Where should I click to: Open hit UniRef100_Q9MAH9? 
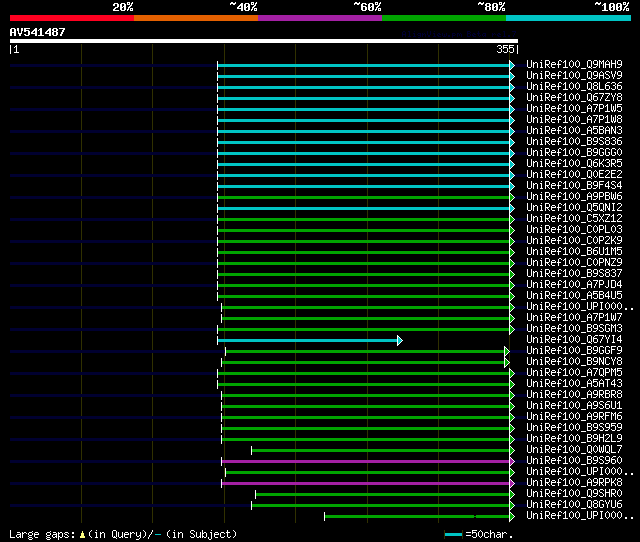574,64
